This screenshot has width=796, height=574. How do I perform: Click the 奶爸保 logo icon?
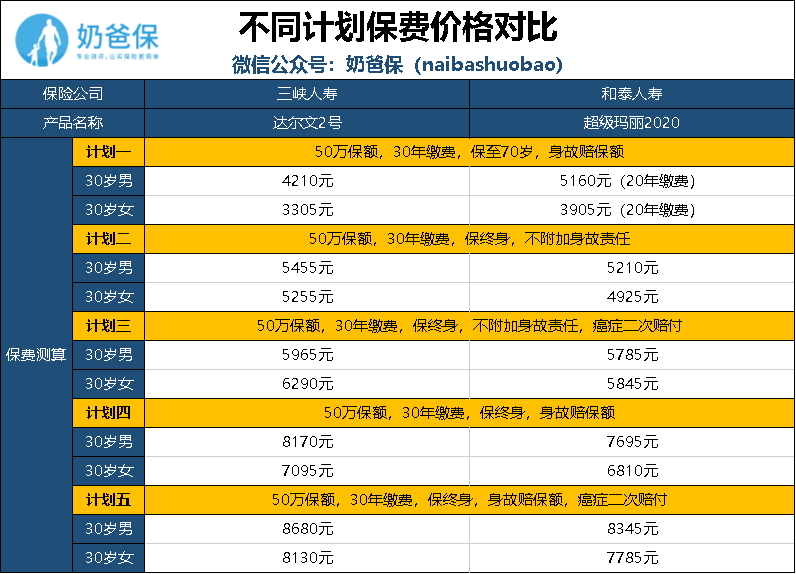coord(42,40)
